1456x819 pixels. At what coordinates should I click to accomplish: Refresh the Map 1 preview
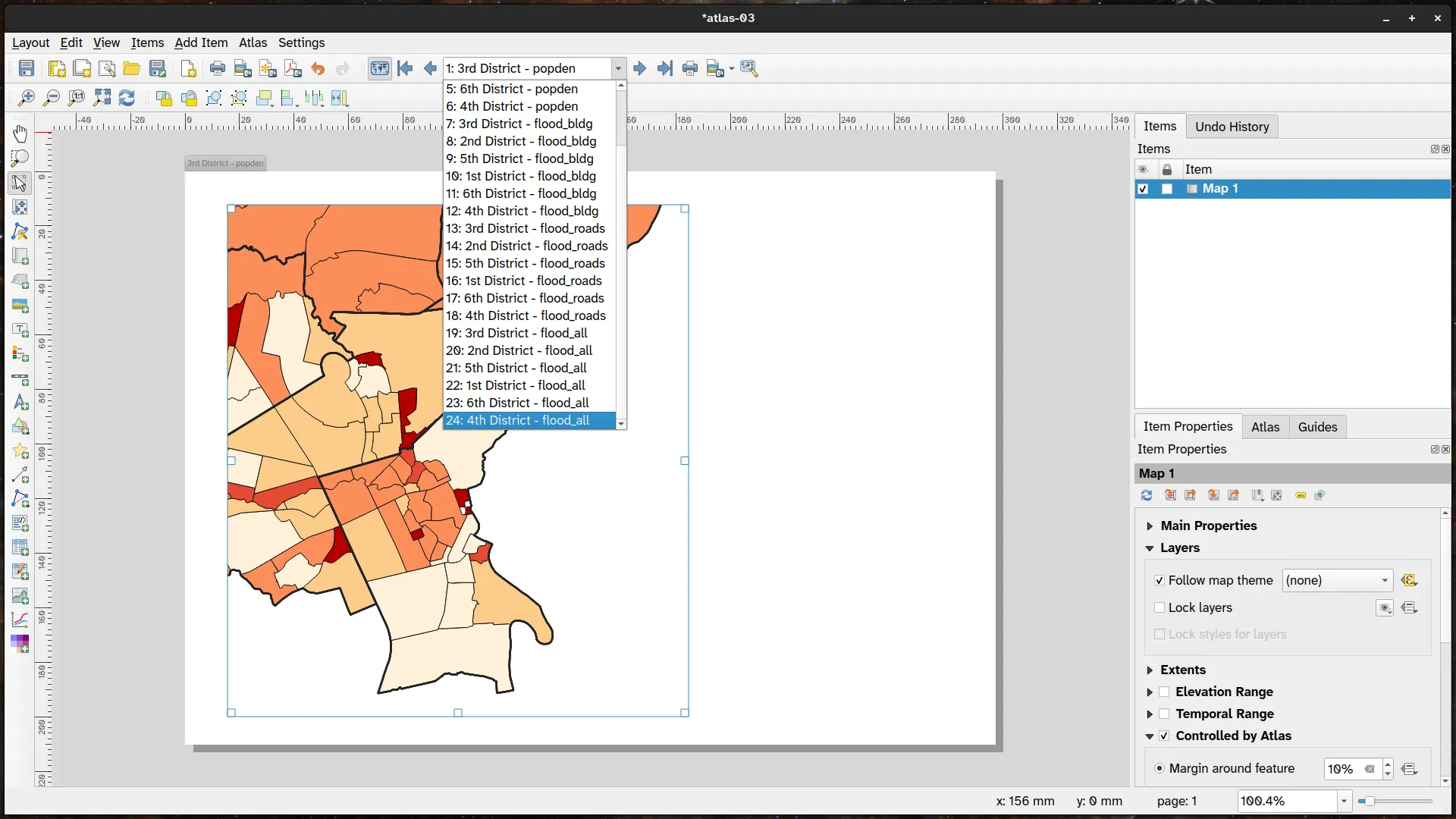(1146, 495)
